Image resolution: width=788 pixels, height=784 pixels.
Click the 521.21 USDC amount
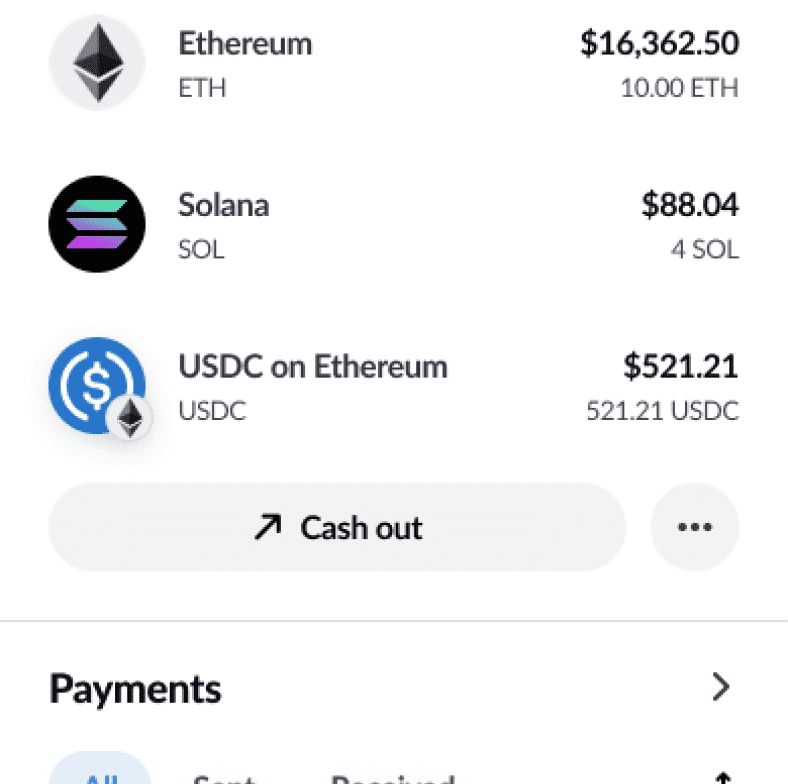(663, 411)
